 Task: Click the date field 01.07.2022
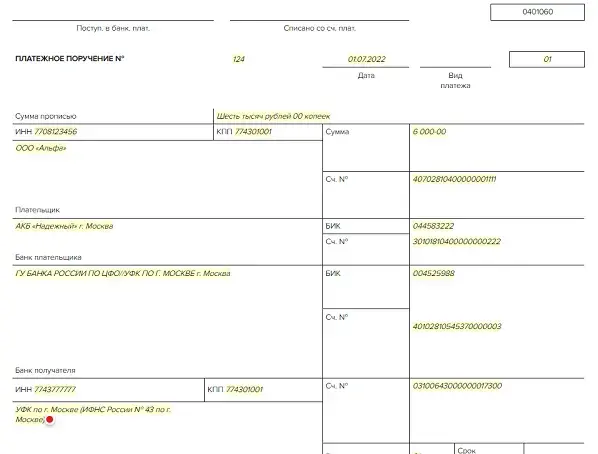pyautogui.click(x=367, y=59)
